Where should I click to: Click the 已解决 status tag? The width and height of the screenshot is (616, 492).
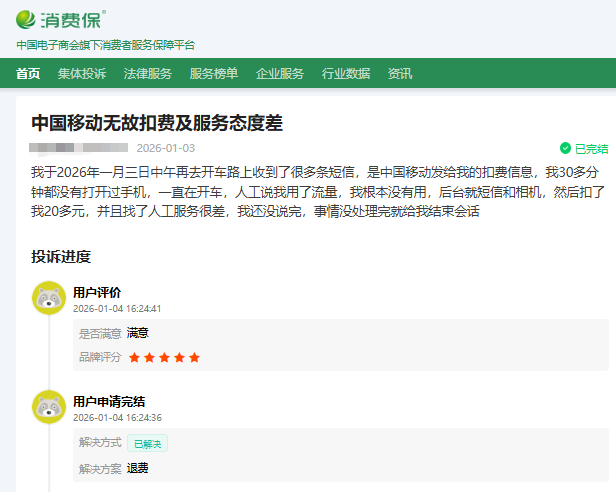coord(147,443)
